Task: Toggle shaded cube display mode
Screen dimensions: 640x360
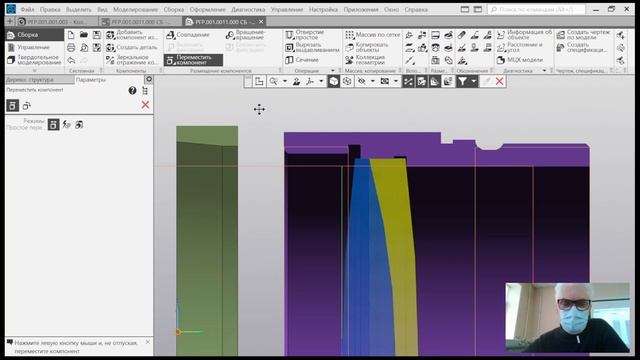Action: point(333,82)
